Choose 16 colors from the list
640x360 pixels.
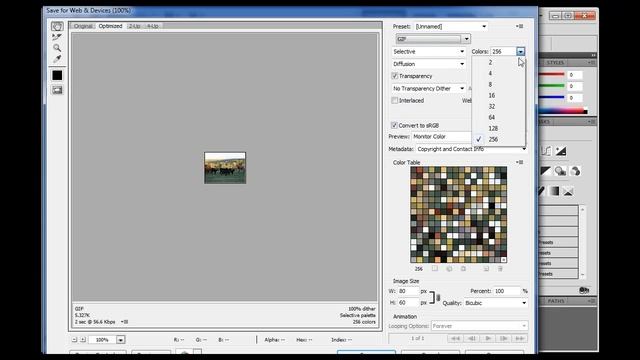coord(498,96)
